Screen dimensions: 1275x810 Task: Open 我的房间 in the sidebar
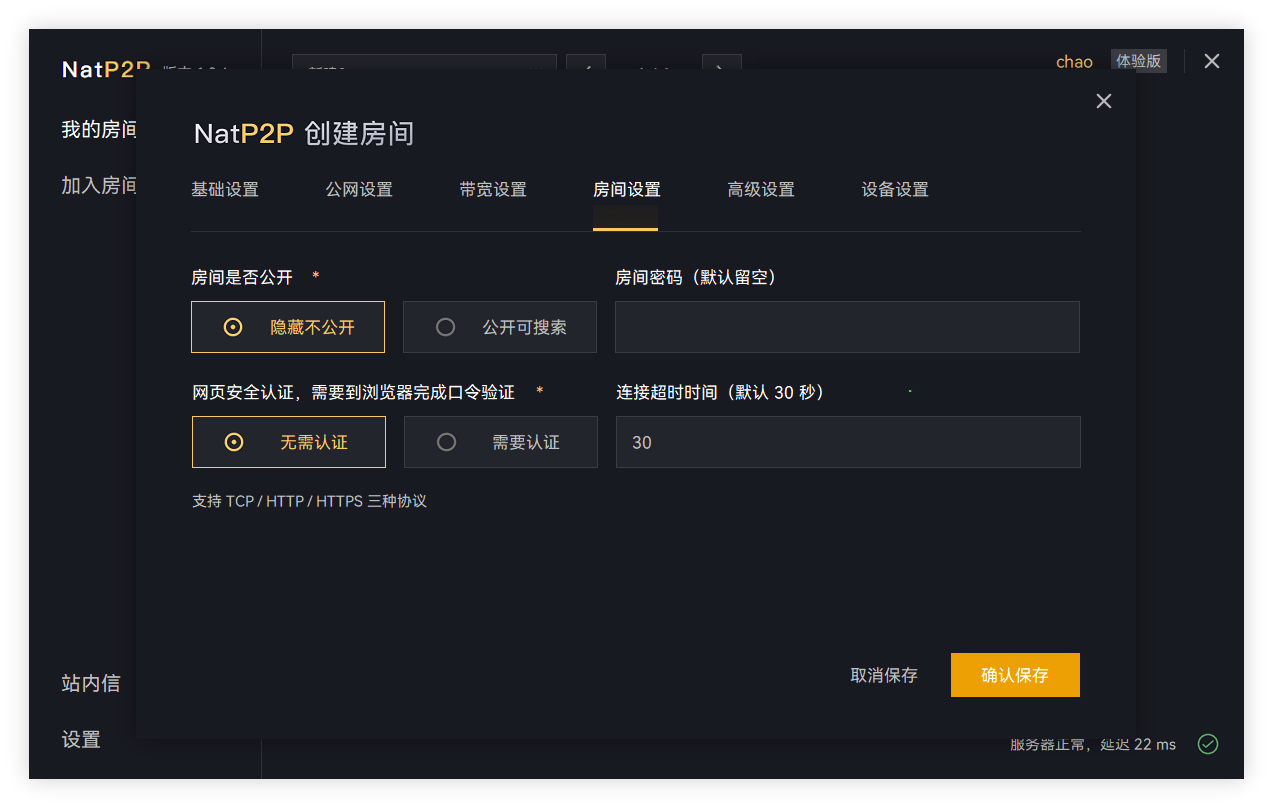click(x=99, y=130)
